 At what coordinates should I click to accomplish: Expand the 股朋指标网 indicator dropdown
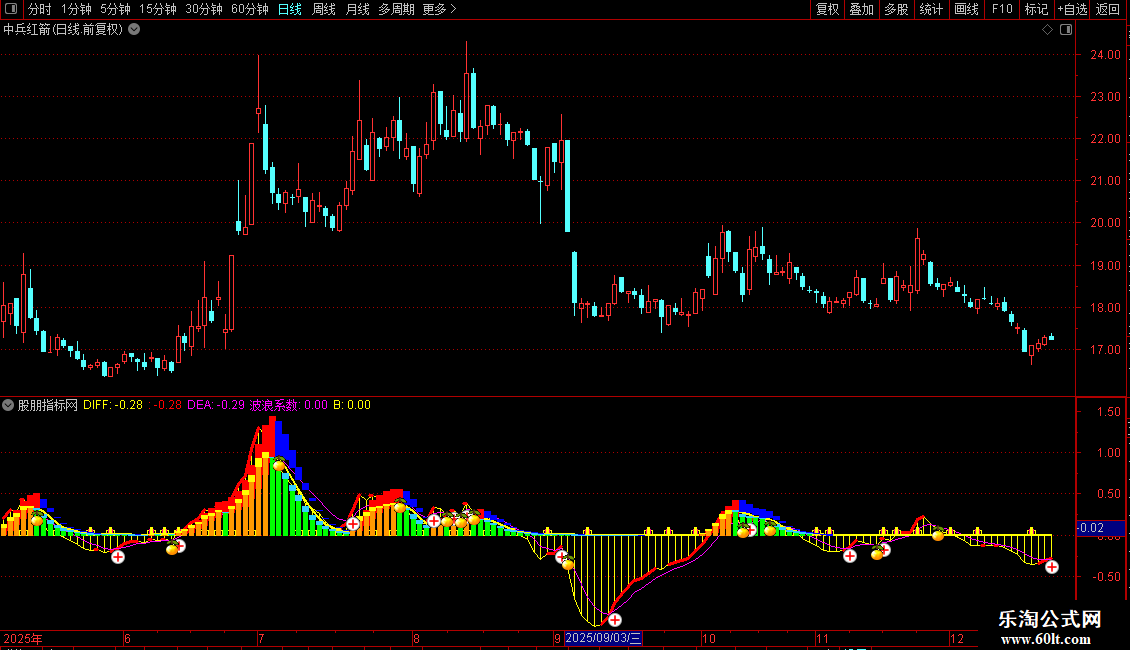[8, 405]
